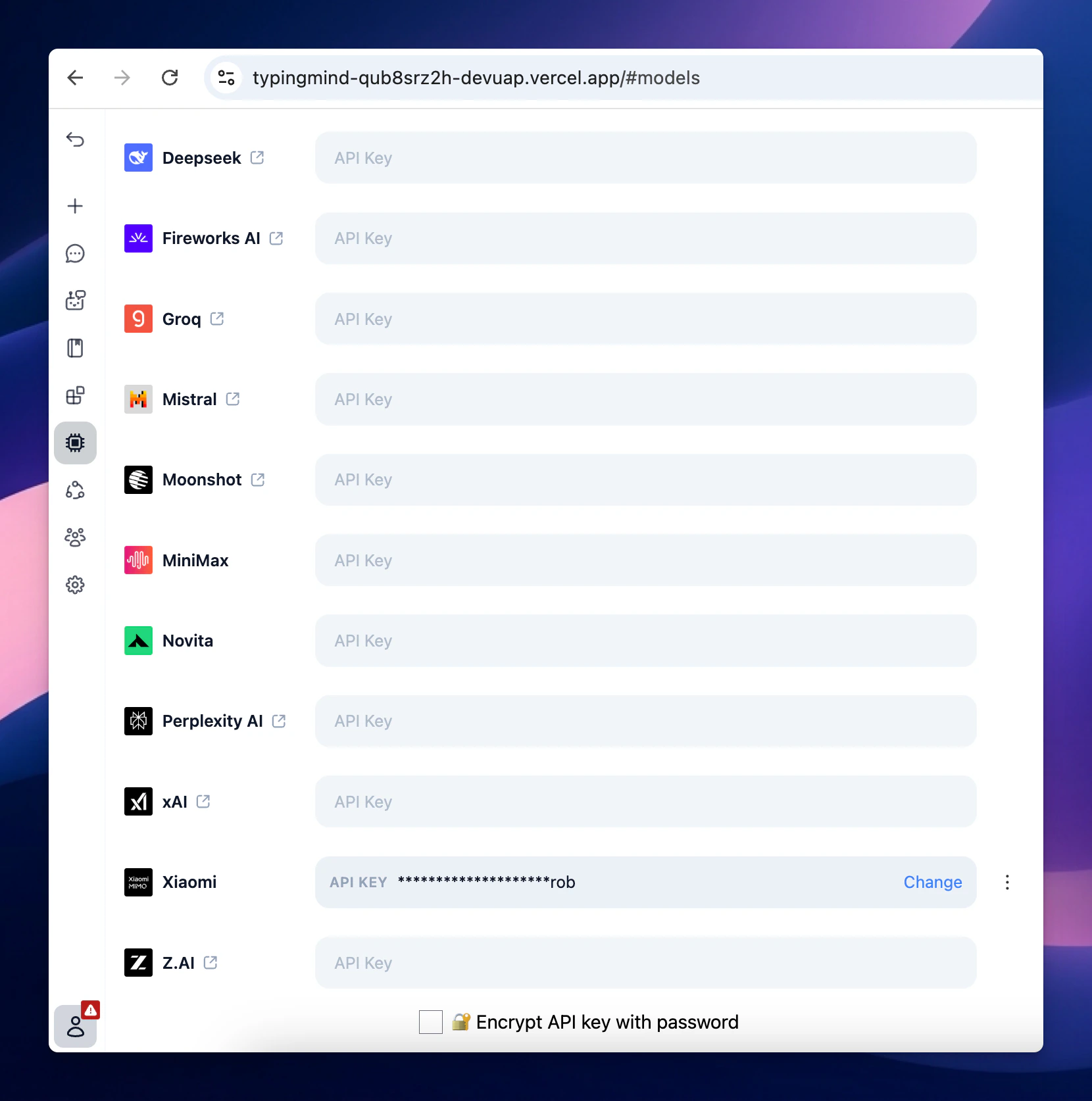Focus the Moonshot API Key field

click(x=645, y=479)
